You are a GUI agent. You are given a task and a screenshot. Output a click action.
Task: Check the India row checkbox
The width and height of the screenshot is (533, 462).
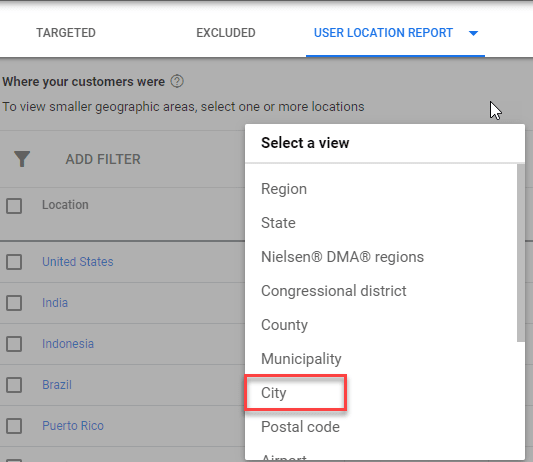14,303
